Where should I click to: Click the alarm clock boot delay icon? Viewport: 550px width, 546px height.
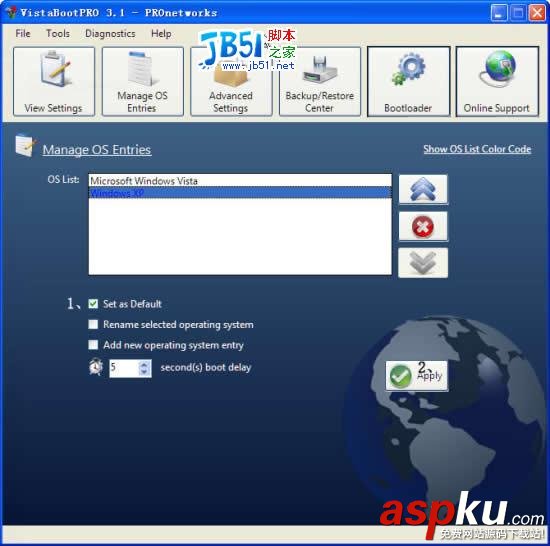(96, 367)
